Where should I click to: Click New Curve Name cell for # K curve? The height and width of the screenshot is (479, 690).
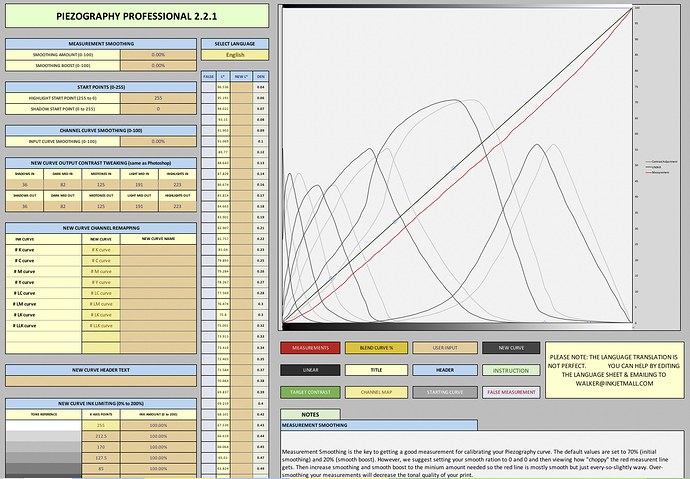[x=158, y=250]
